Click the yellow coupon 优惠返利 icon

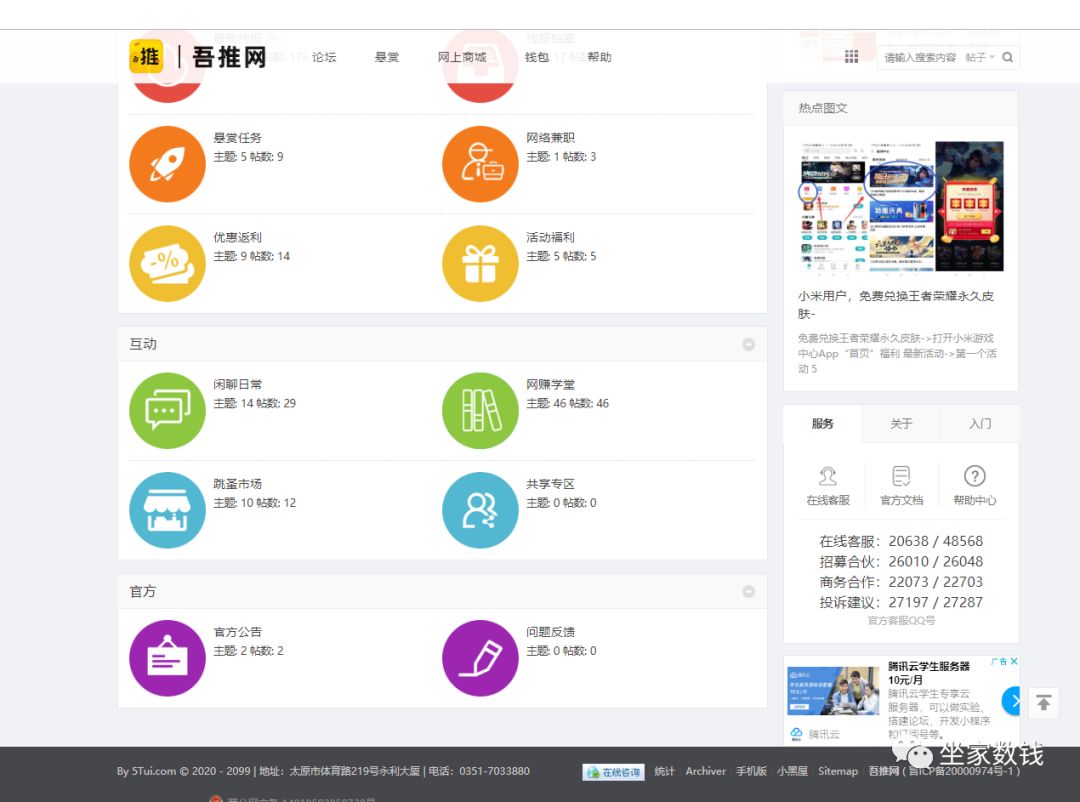tap(167, 264)
